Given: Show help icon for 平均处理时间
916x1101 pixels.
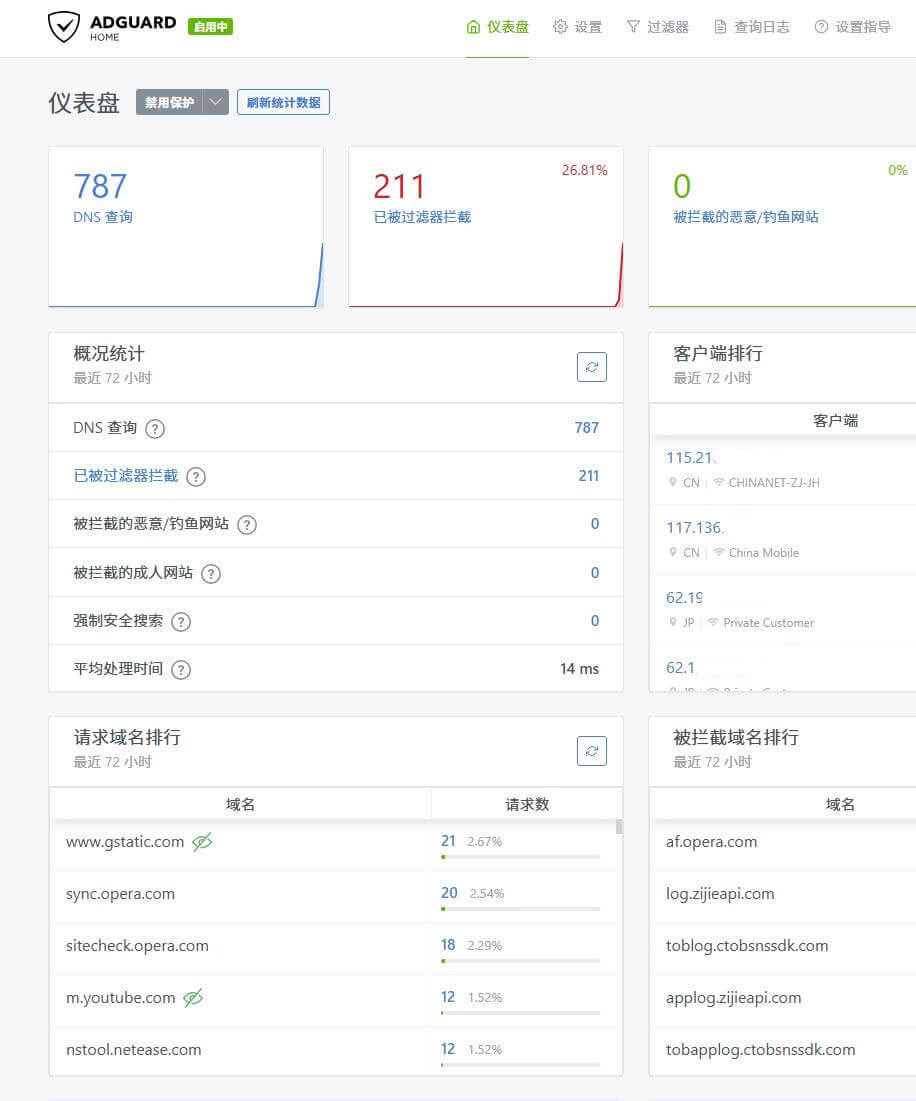Looking at the screenshot, I should 181,669.
